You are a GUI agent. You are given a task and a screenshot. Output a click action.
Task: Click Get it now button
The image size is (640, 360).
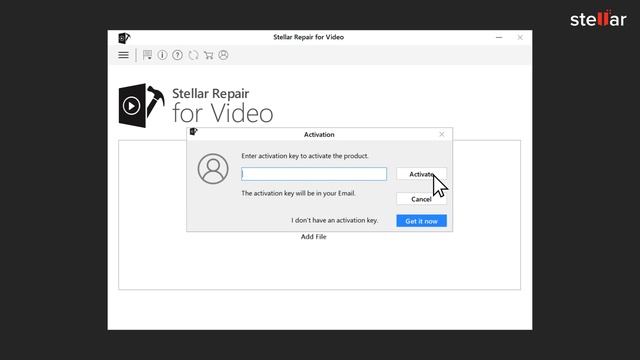pos(421,221)
